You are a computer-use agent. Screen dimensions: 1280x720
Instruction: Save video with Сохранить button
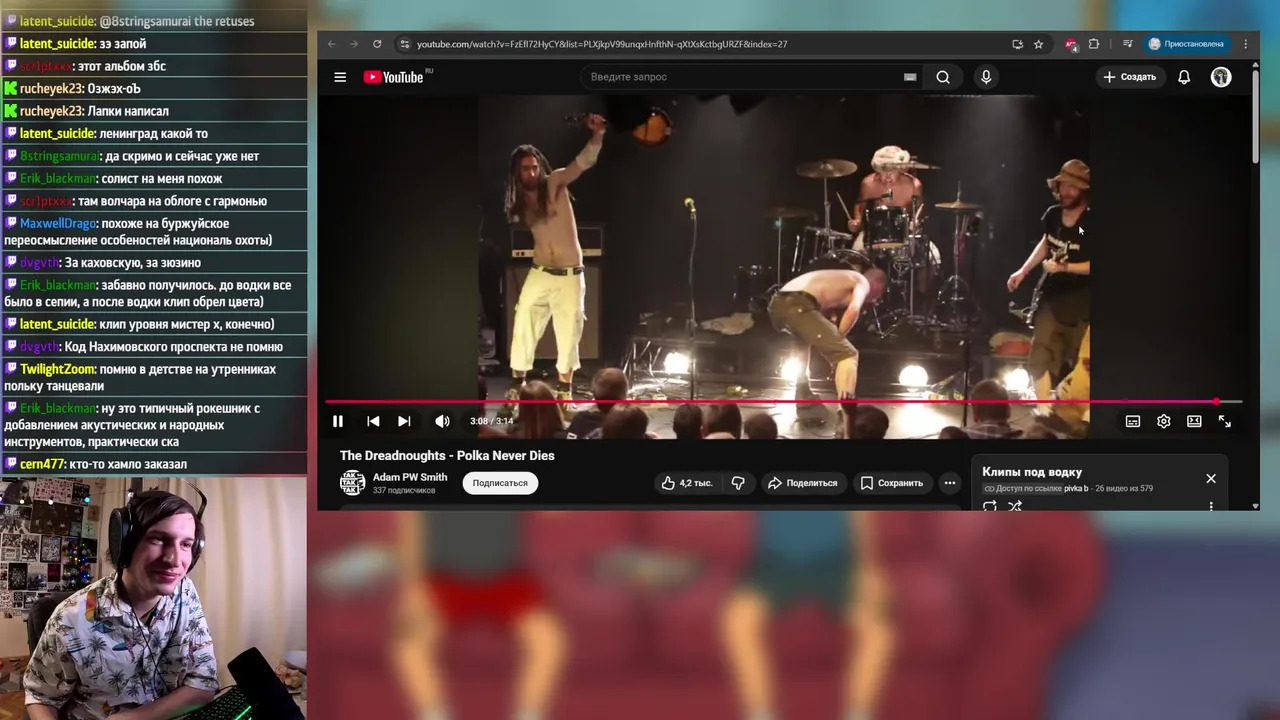892,483
